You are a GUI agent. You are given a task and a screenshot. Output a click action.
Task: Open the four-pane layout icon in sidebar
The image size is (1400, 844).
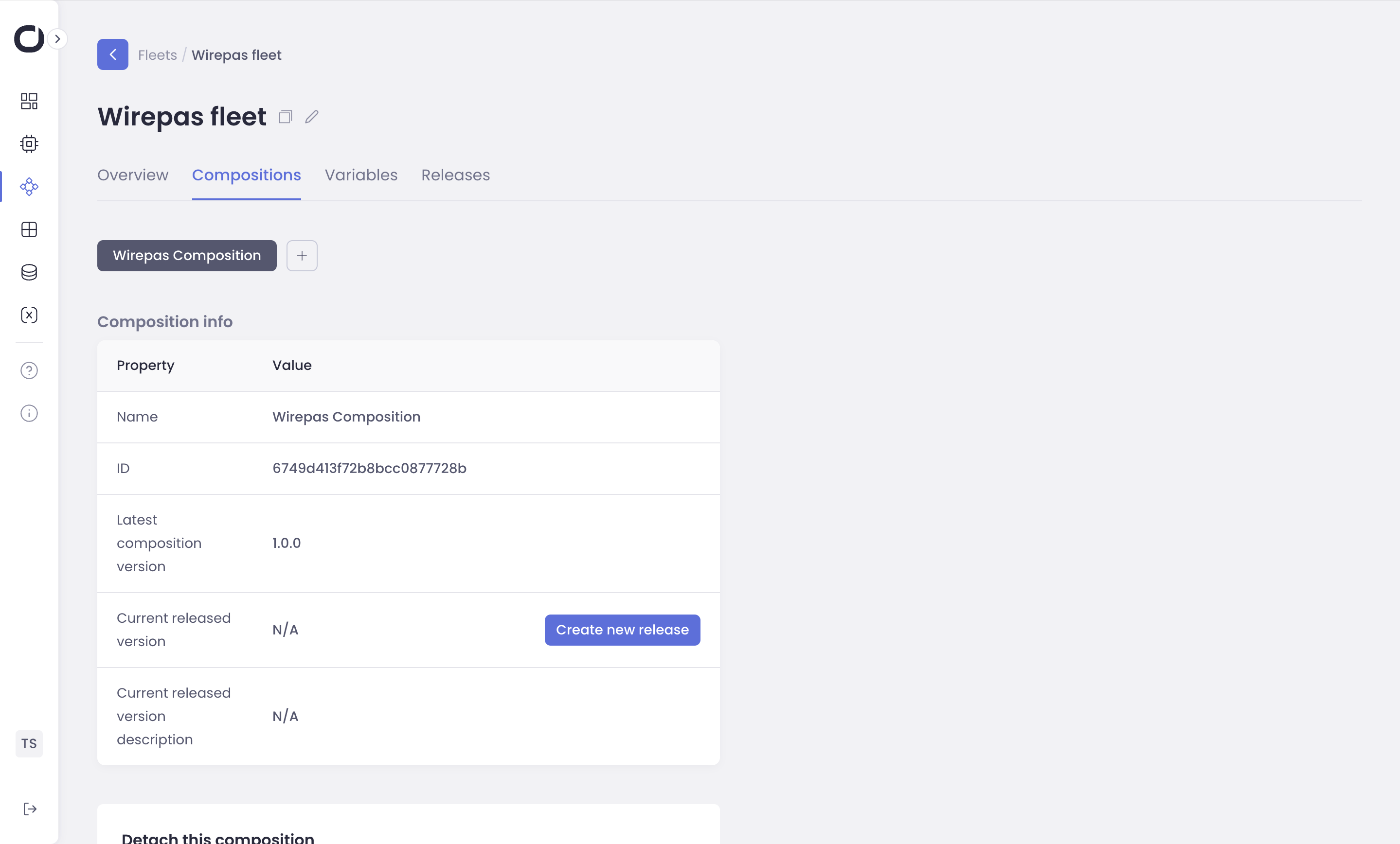pyautogui.click(x=29, y=229)
